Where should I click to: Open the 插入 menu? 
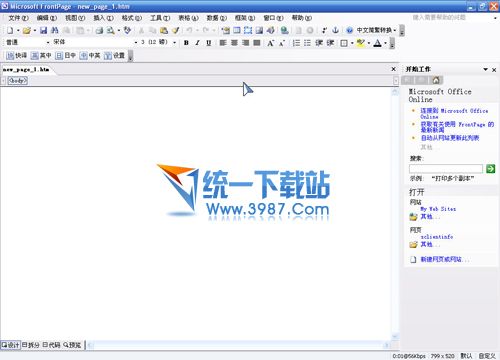(103, 18)
